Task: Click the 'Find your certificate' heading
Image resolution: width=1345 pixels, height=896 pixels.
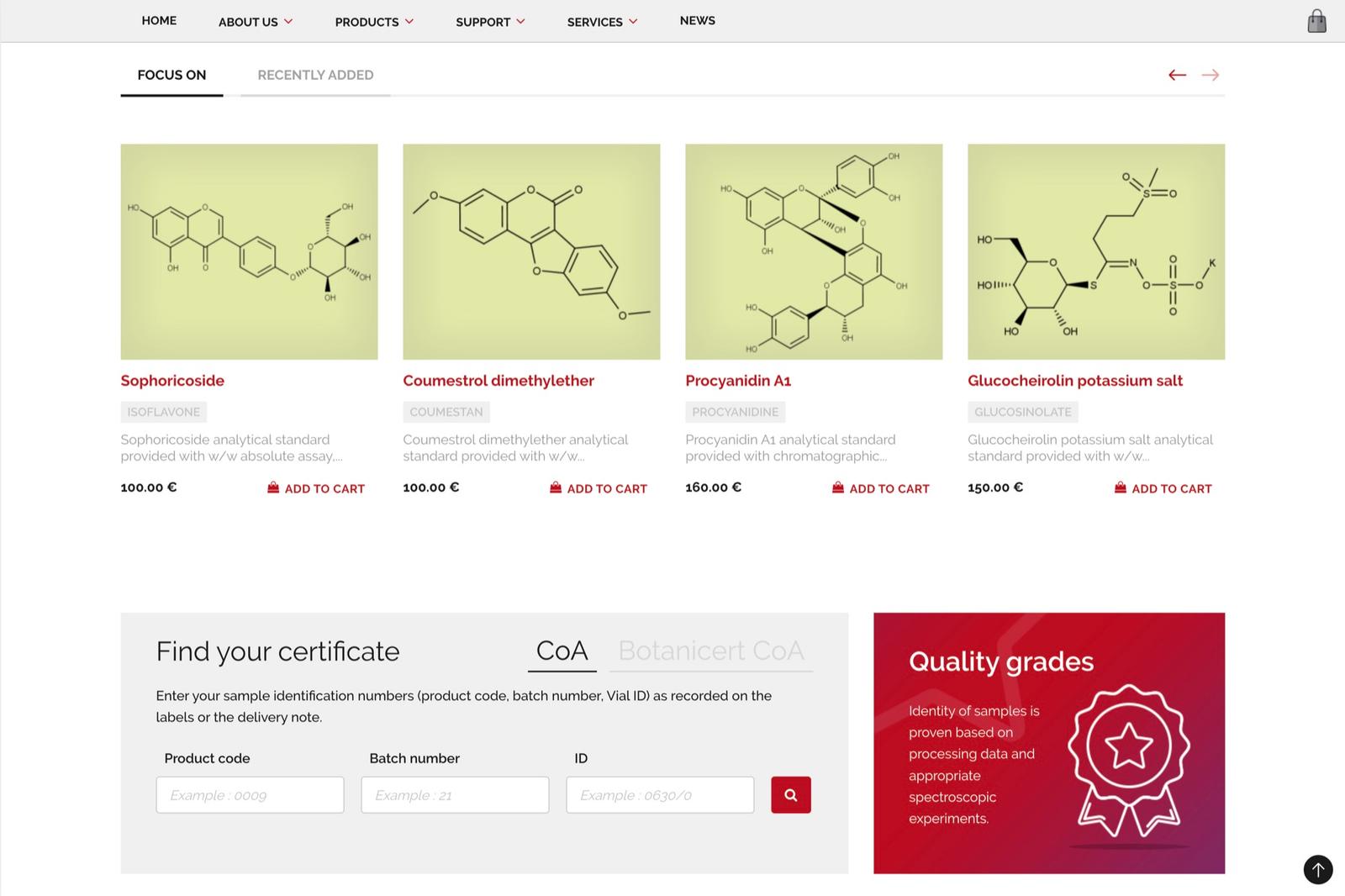Action: click(x=278, y=651)
